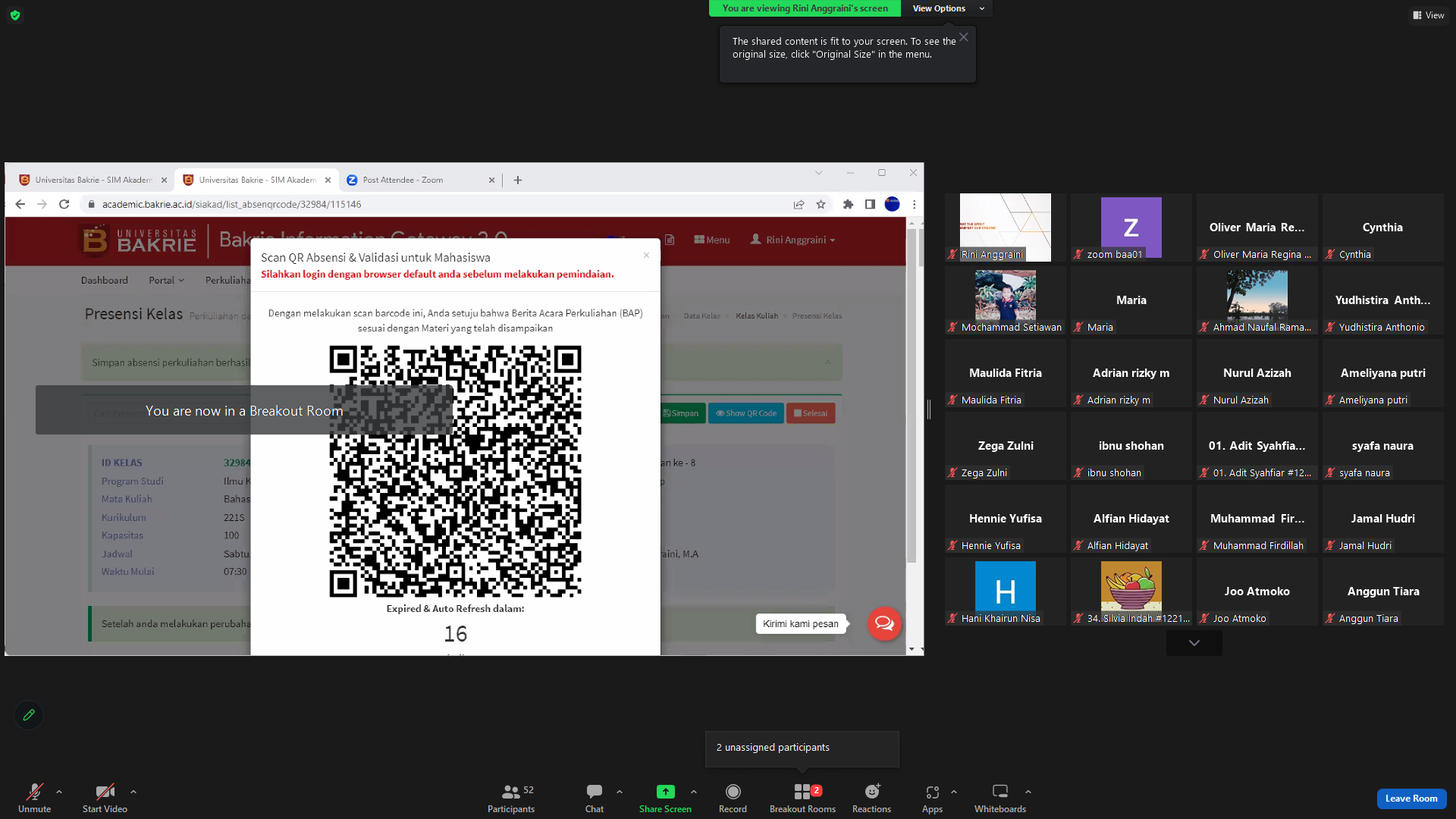Click the browser page vertical scrollbar
Viewport: 1456px width, 819px height.
click(912, 396)
